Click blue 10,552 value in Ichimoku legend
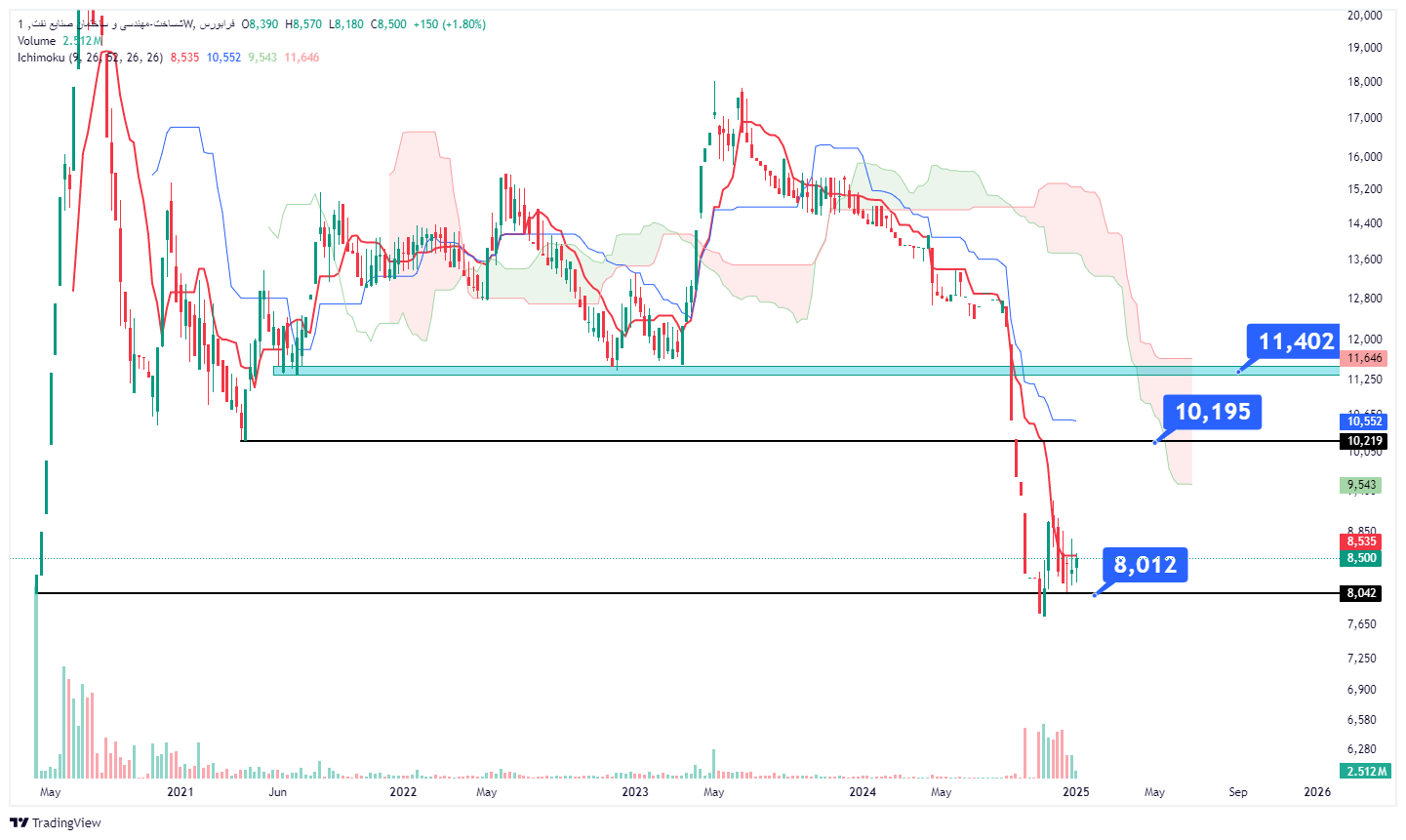The width and height of the screenshot is (1406, 840). [x=223, y=58]
